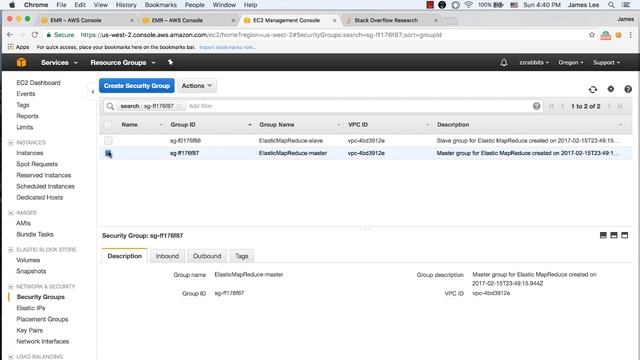Open the Support dropdown
The image size is (640, 360).
pos(606,62)
